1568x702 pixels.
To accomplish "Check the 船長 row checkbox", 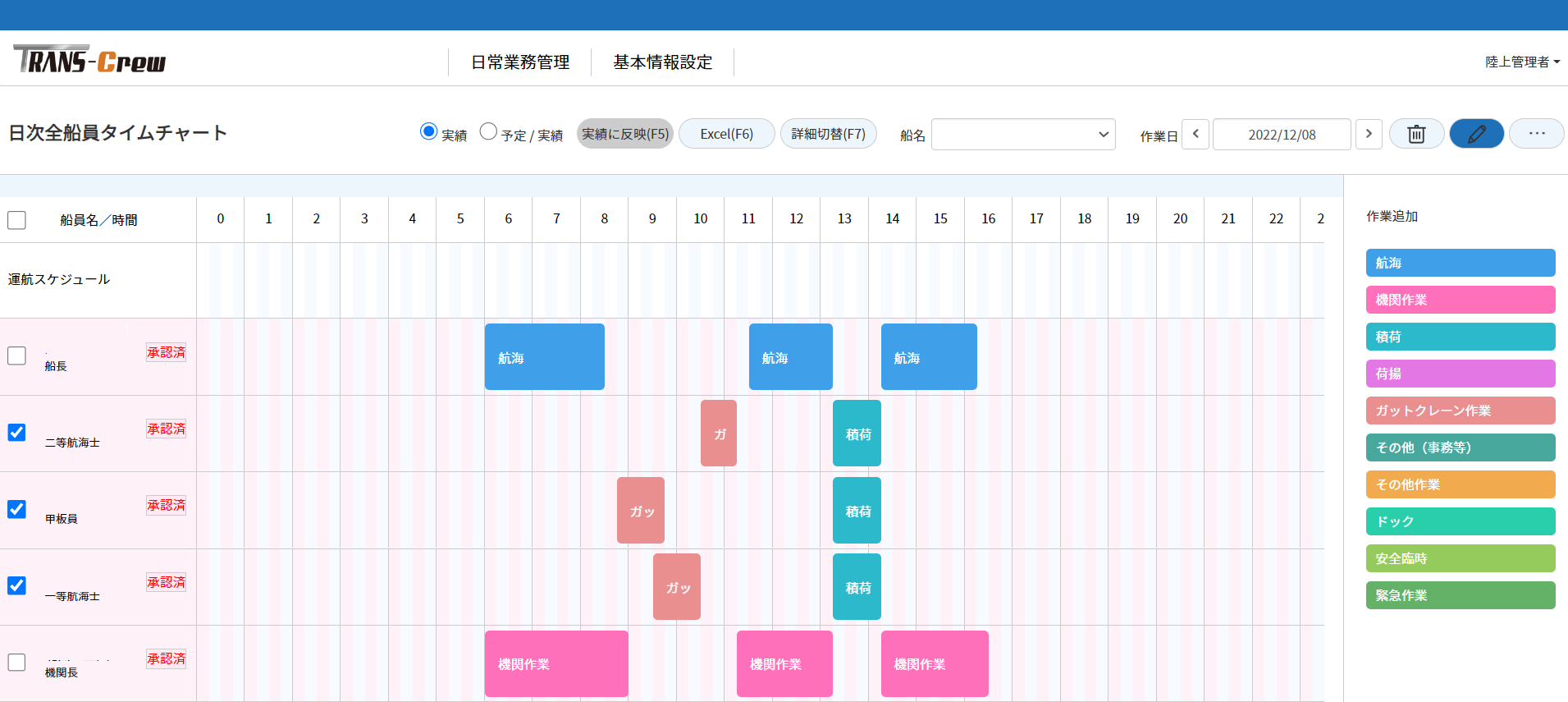I will (x=16, y=356).
